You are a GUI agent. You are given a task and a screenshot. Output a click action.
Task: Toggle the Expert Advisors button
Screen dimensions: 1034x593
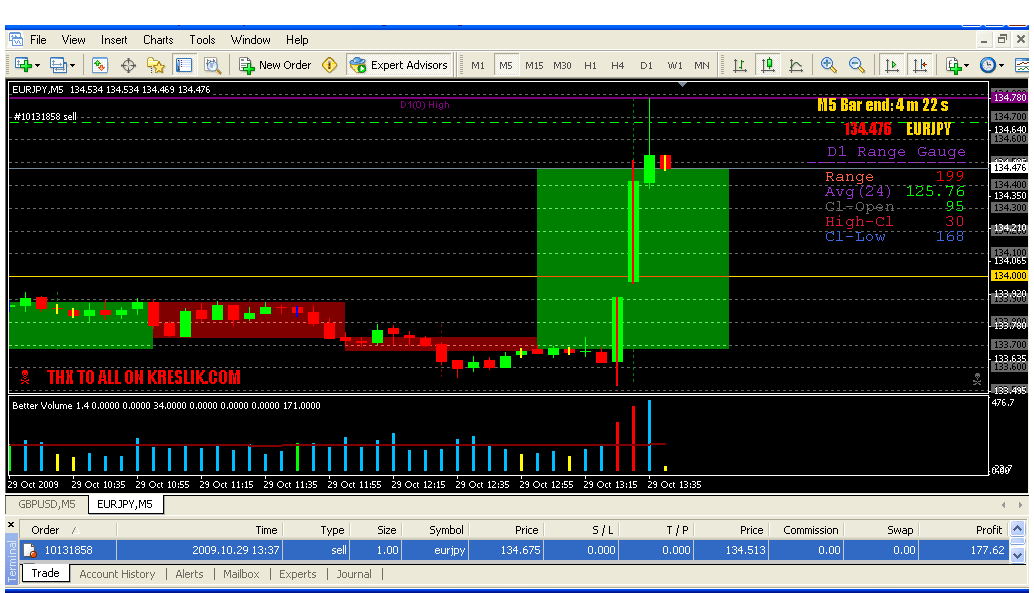click(x=399, y=65)
